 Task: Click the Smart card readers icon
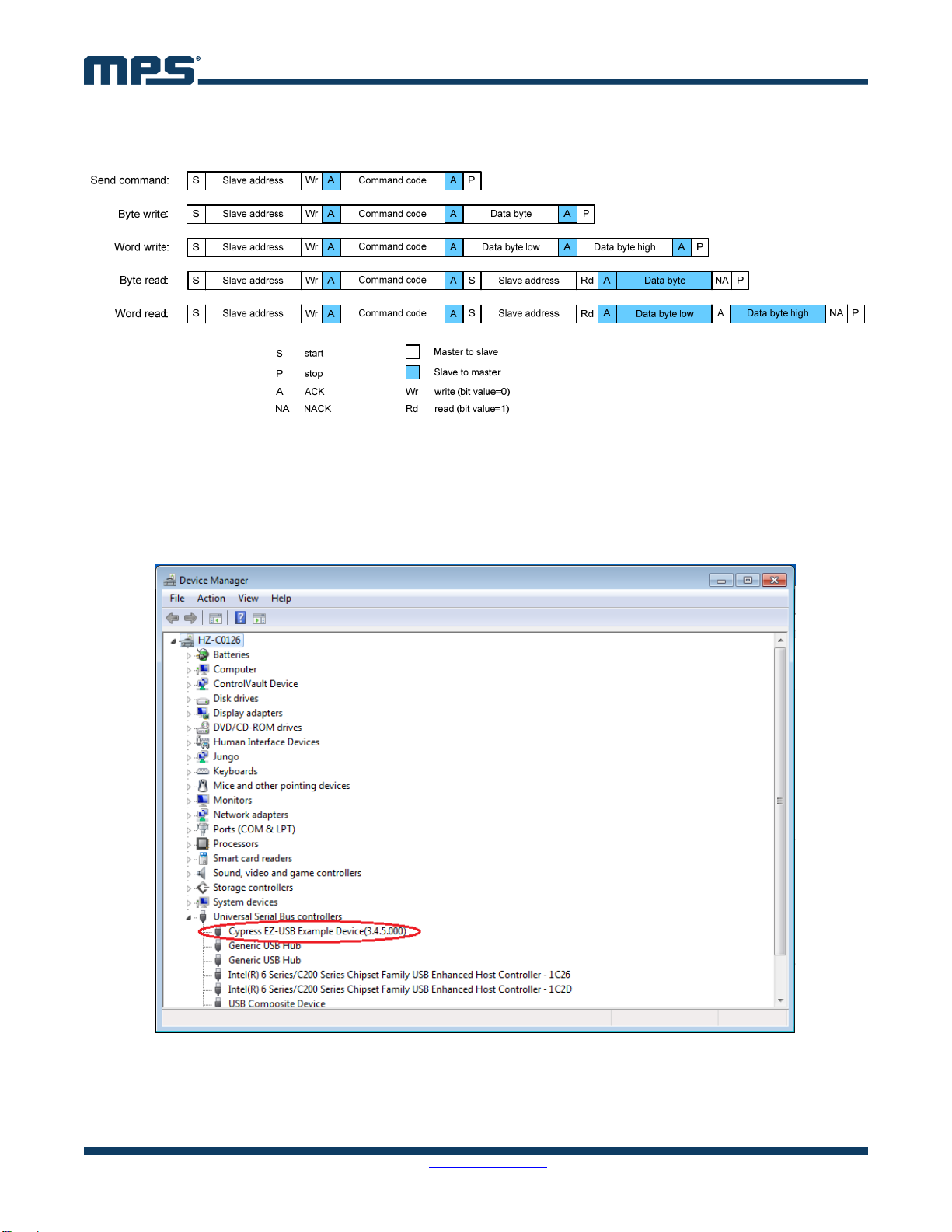click(203, 858)
